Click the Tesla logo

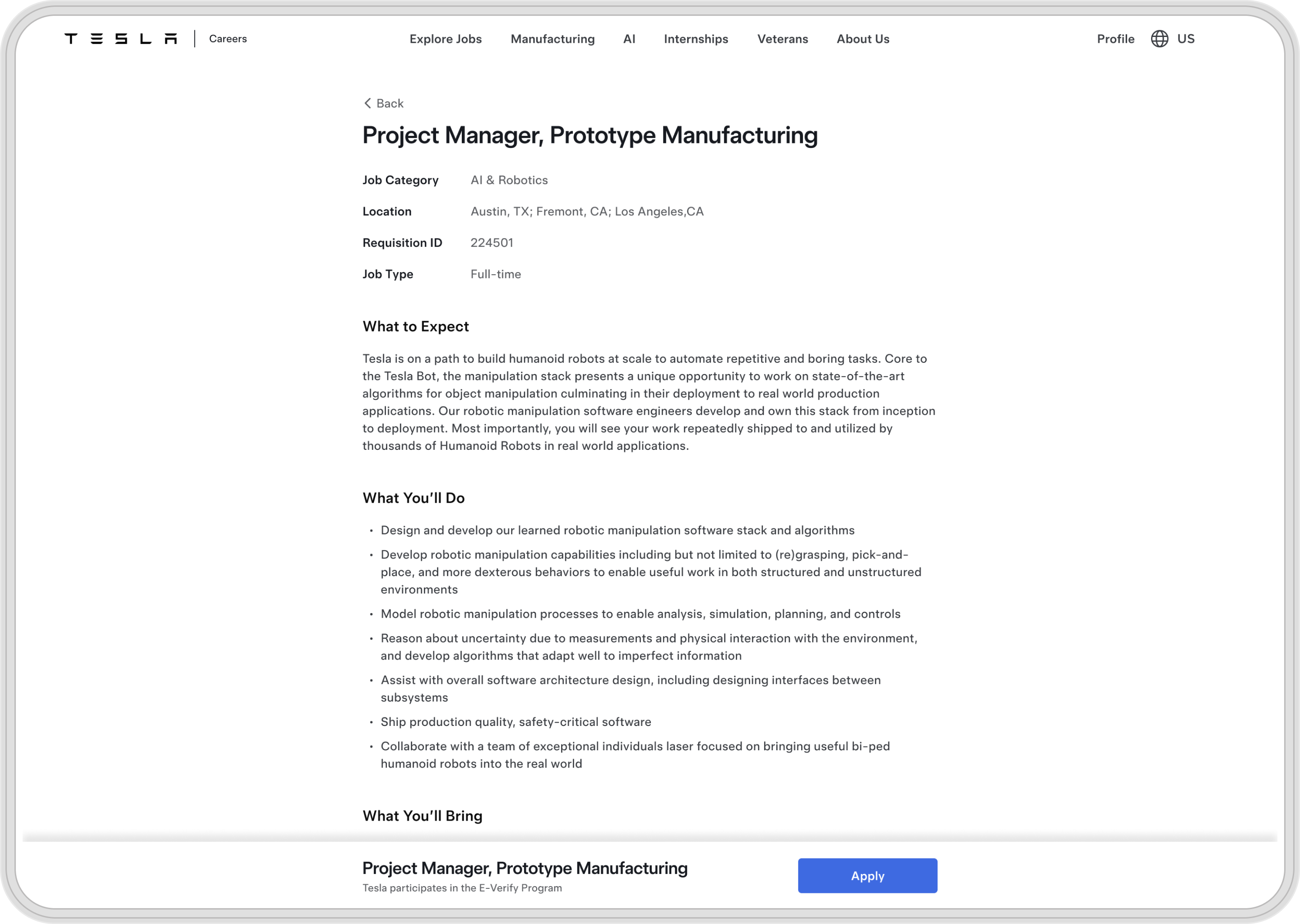click(121, 39)
